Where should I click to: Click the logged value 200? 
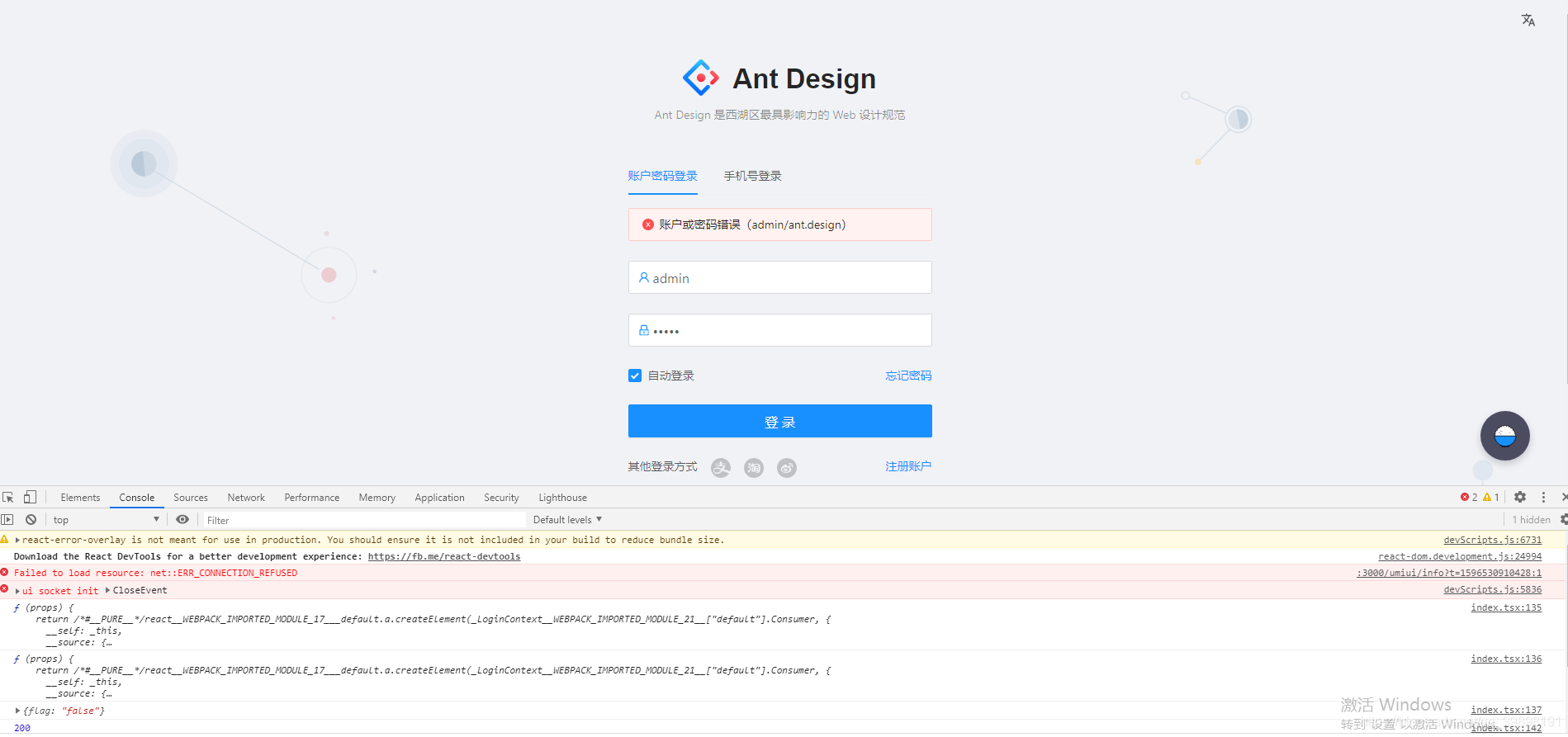click(22, 728)
